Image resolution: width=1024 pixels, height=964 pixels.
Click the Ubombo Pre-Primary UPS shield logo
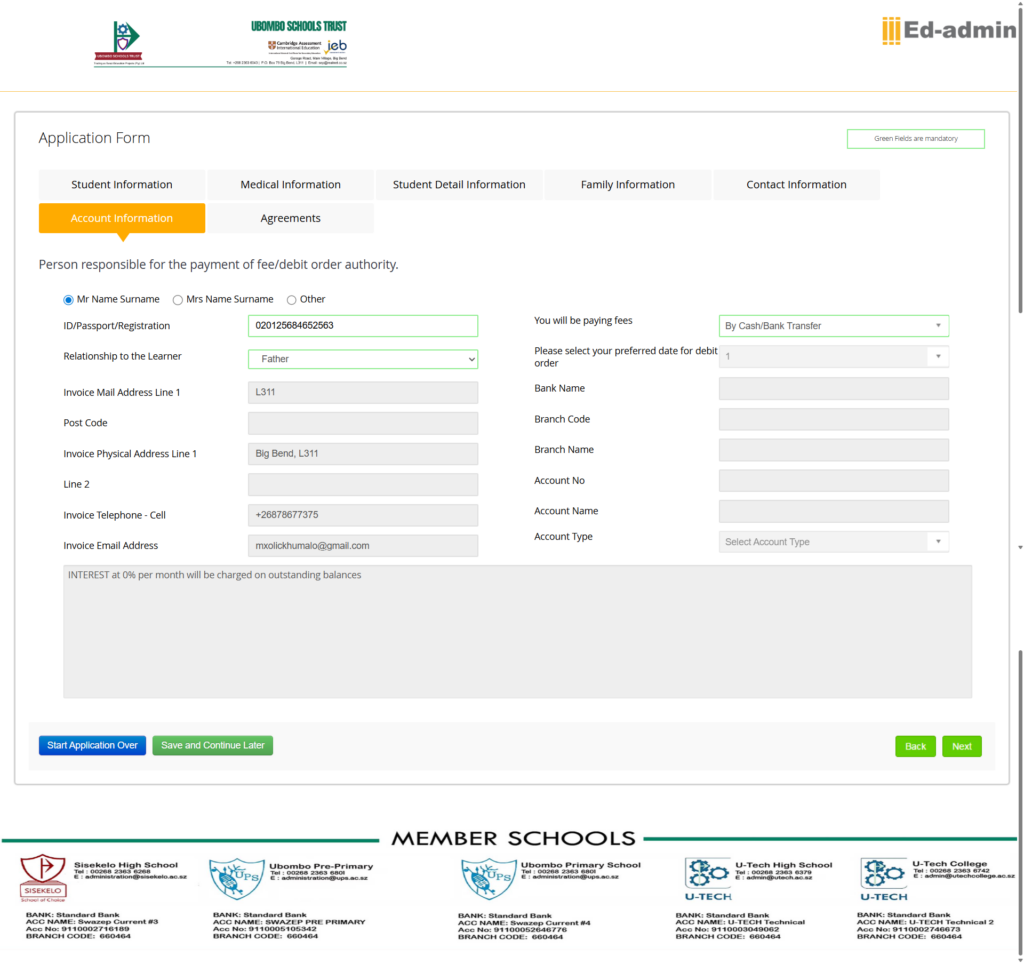pos(236,878)
